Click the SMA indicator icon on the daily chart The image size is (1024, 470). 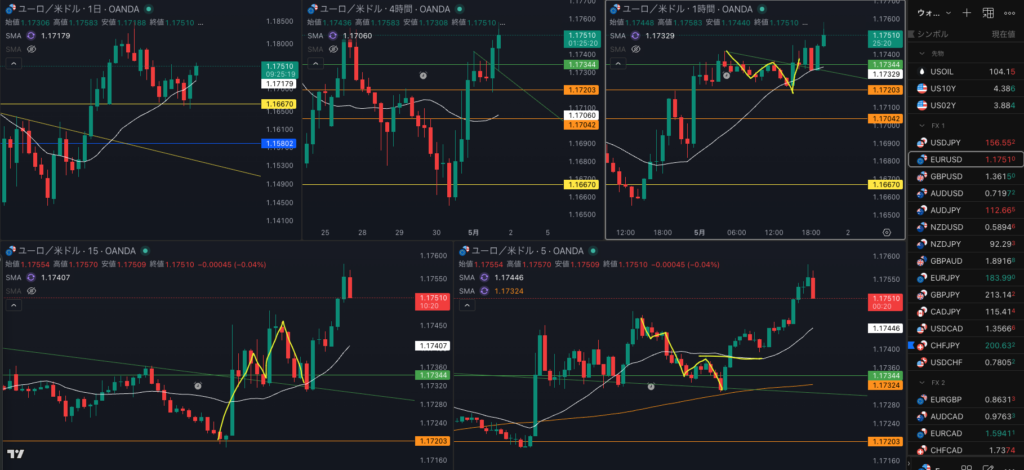[31, 35]
